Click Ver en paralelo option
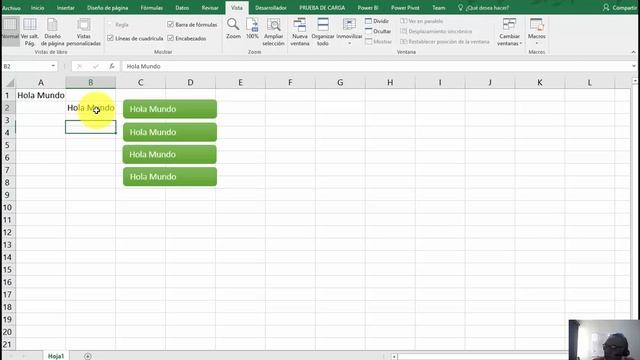 [x=422, y=21]
